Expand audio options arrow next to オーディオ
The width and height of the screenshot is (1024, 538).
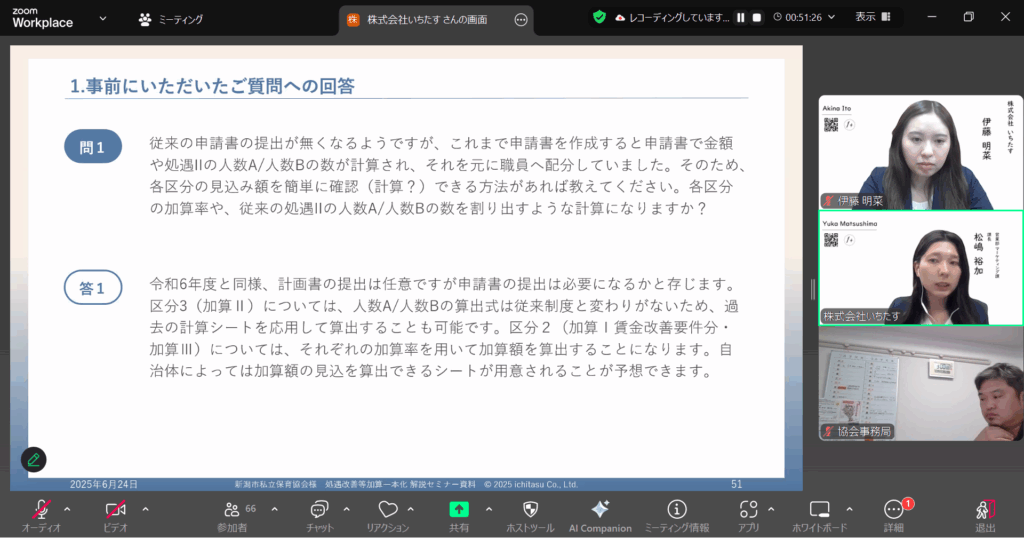(x=67, y=508)
